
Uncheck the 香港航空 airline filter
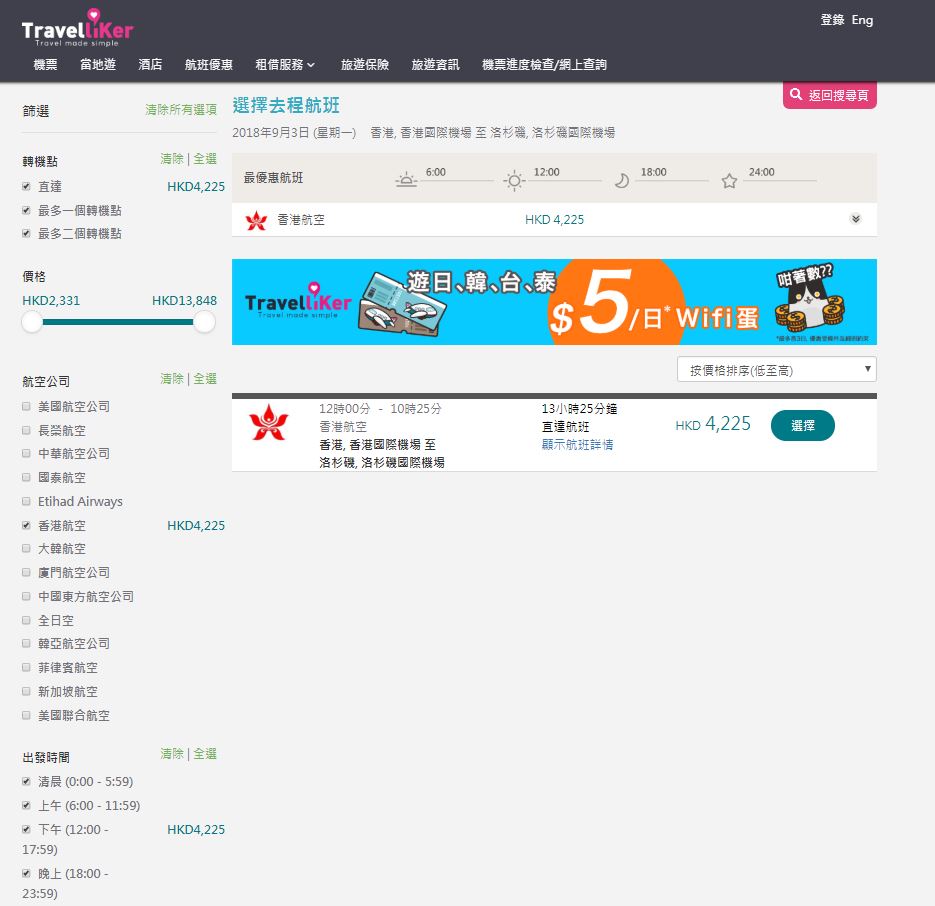tap(26, 525)
